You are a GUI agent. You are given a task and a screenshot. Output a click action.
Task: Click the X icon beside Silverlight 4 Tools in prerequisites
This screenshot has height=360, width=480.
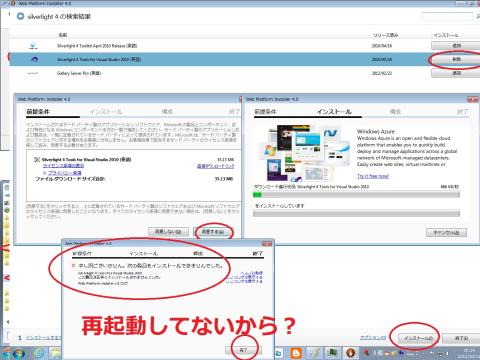[x=37, y=160]
